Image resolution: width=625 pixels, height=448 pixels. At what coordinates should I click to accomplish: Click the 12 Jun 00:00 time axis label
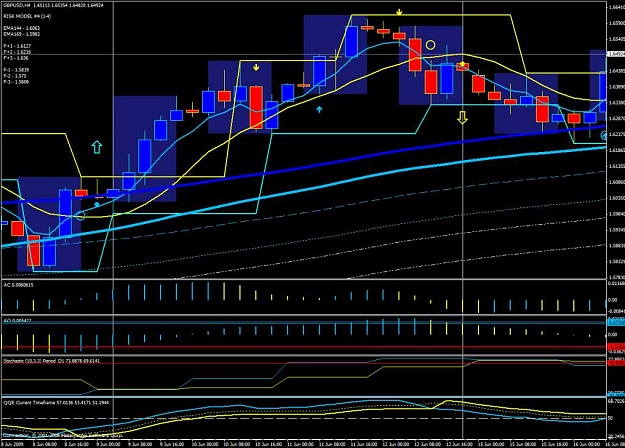pos(395,444)
